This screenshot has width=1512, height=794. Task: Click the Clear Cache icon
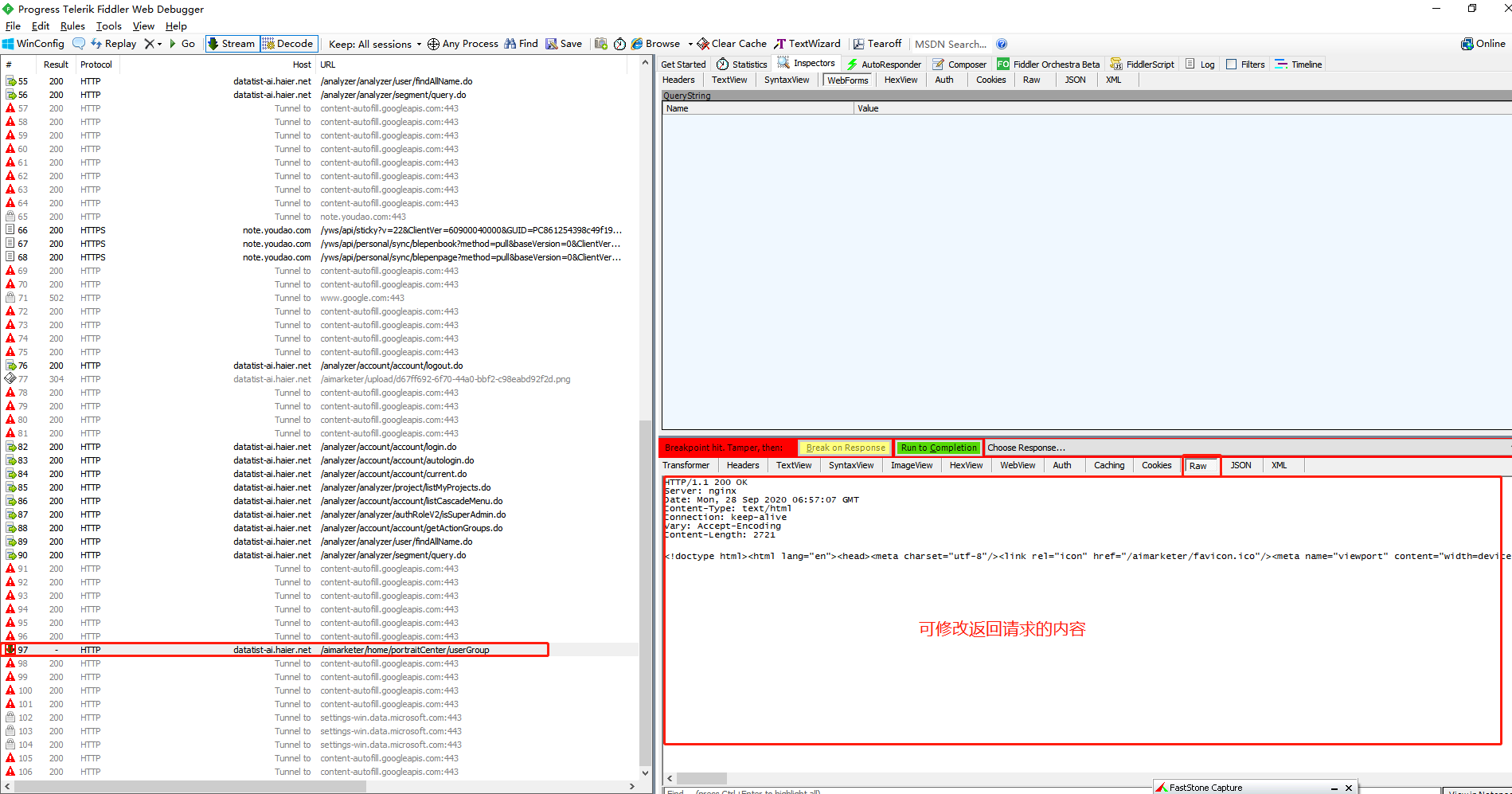[x=702, y=44]
